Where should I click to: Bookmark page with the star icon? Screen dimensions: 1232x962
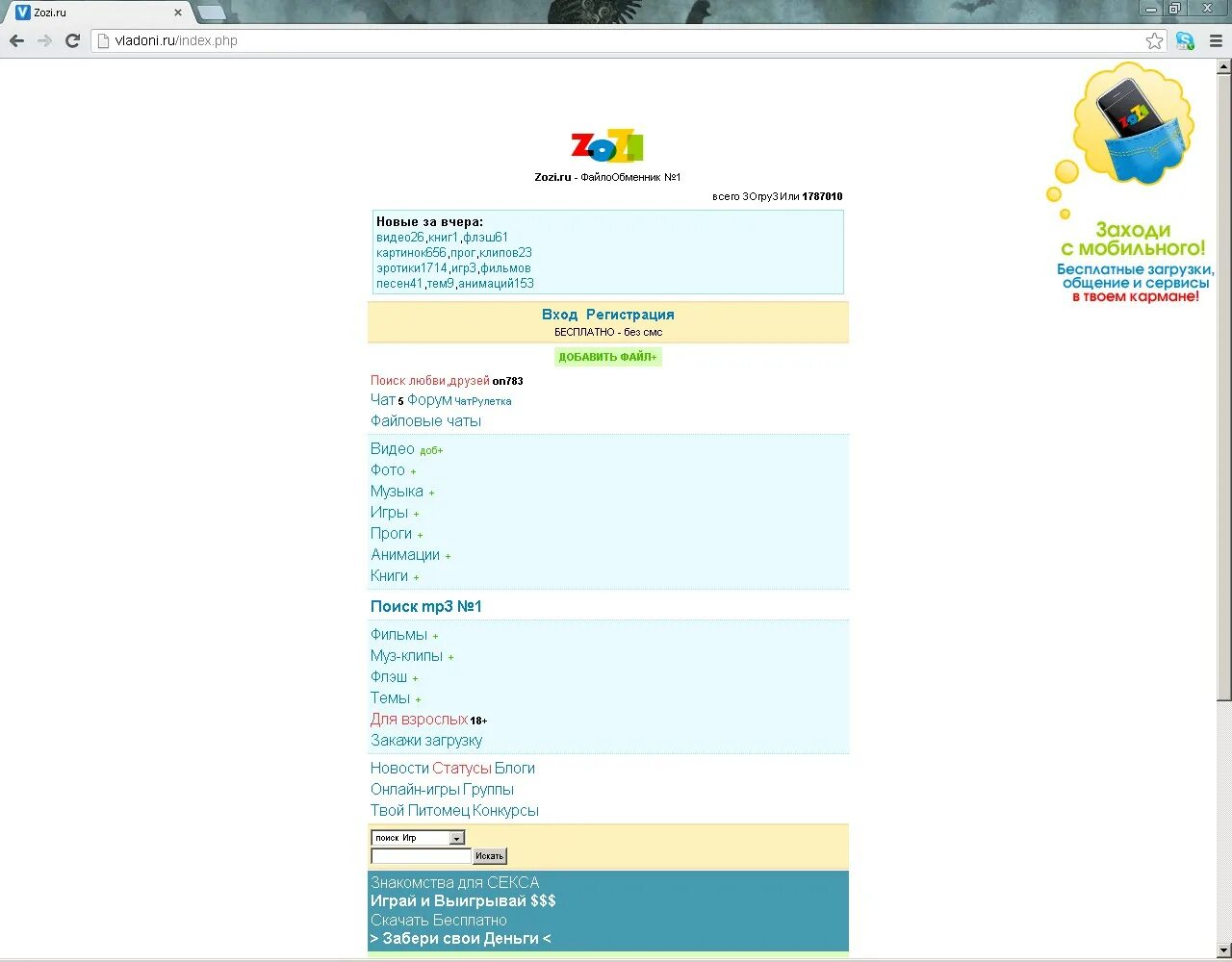1155,40
